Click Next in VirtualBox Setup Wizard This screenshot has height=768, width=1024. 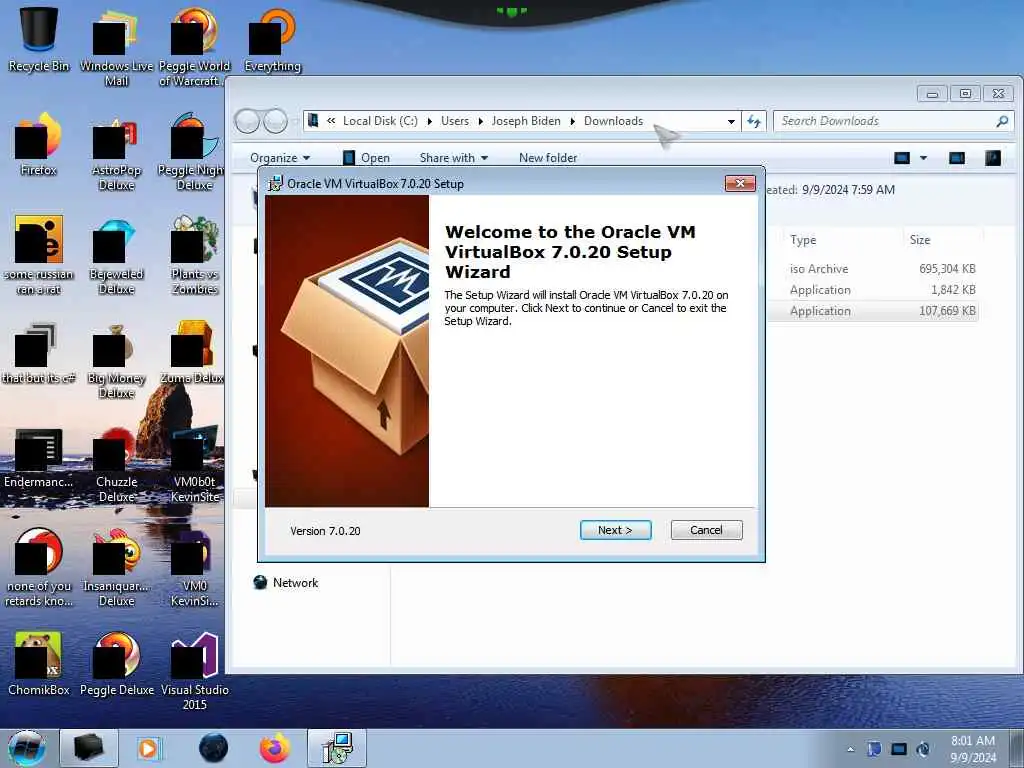point(615,530)
